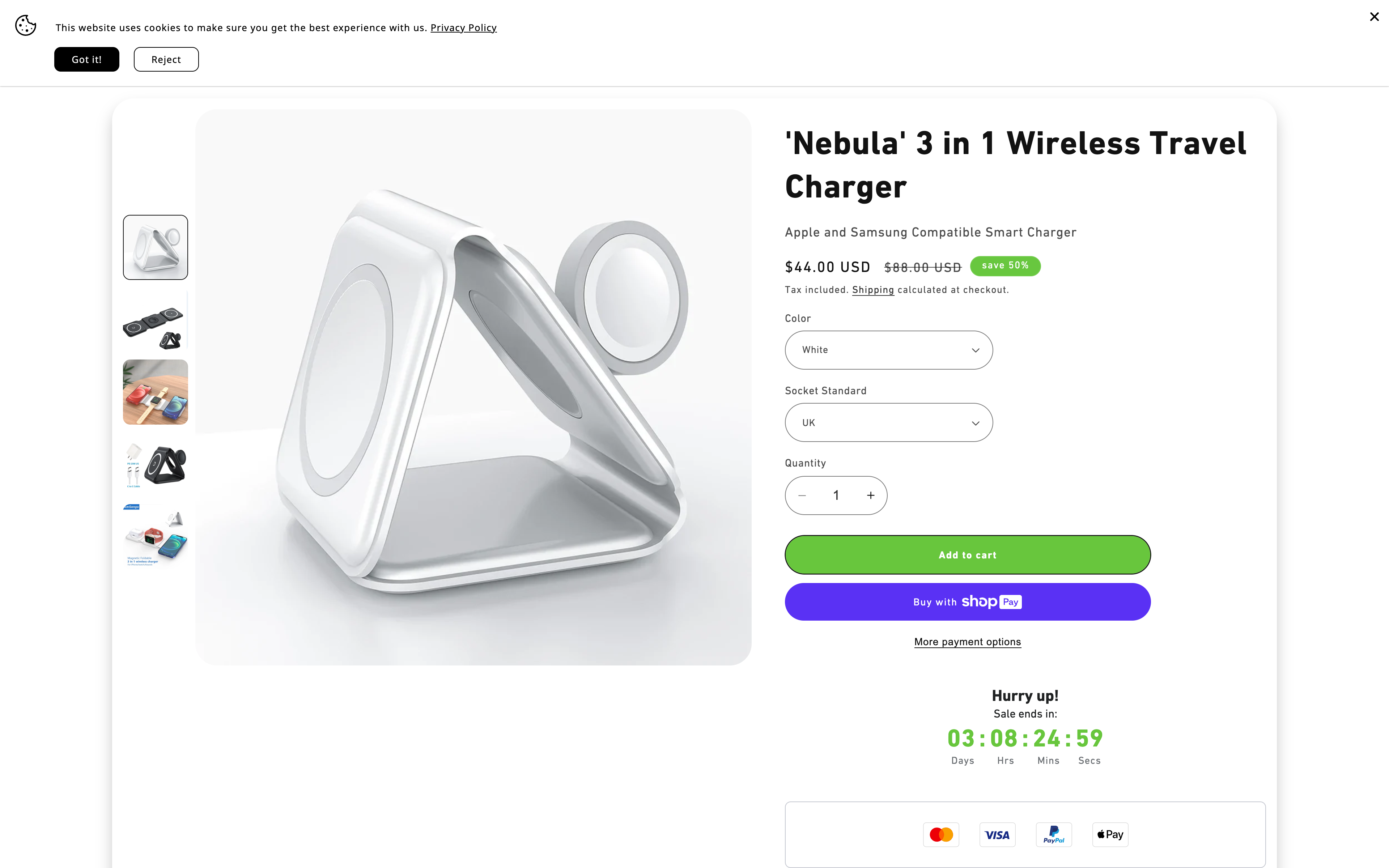The image size is (1389, 868).
Task: Click the cookie icon in the banner
Action: (x=25, y=26)
